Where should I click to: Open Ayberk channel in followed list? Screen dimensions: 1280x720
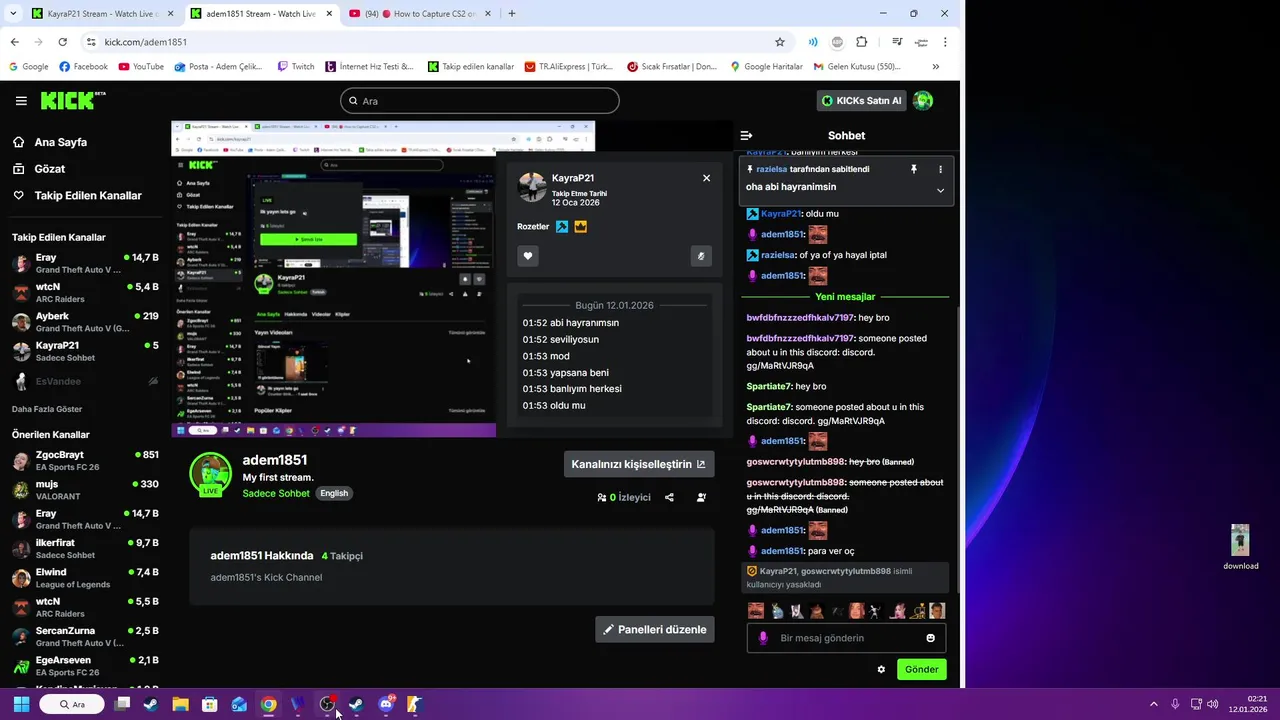pyautogui.click(x=85, y=322)
